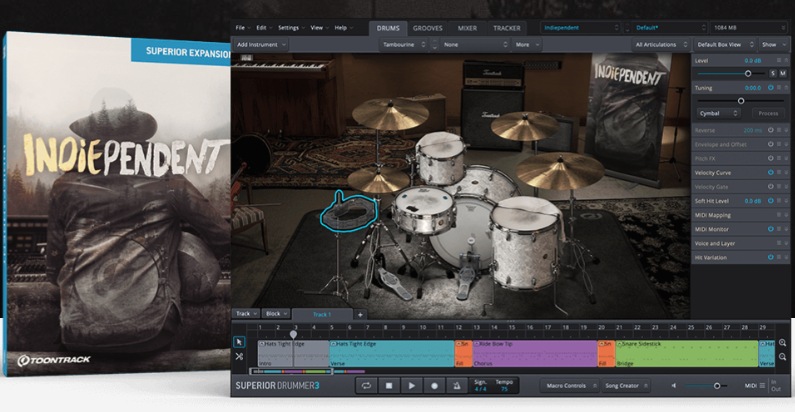
Task: Open the File menu
Action: point(242,28)
